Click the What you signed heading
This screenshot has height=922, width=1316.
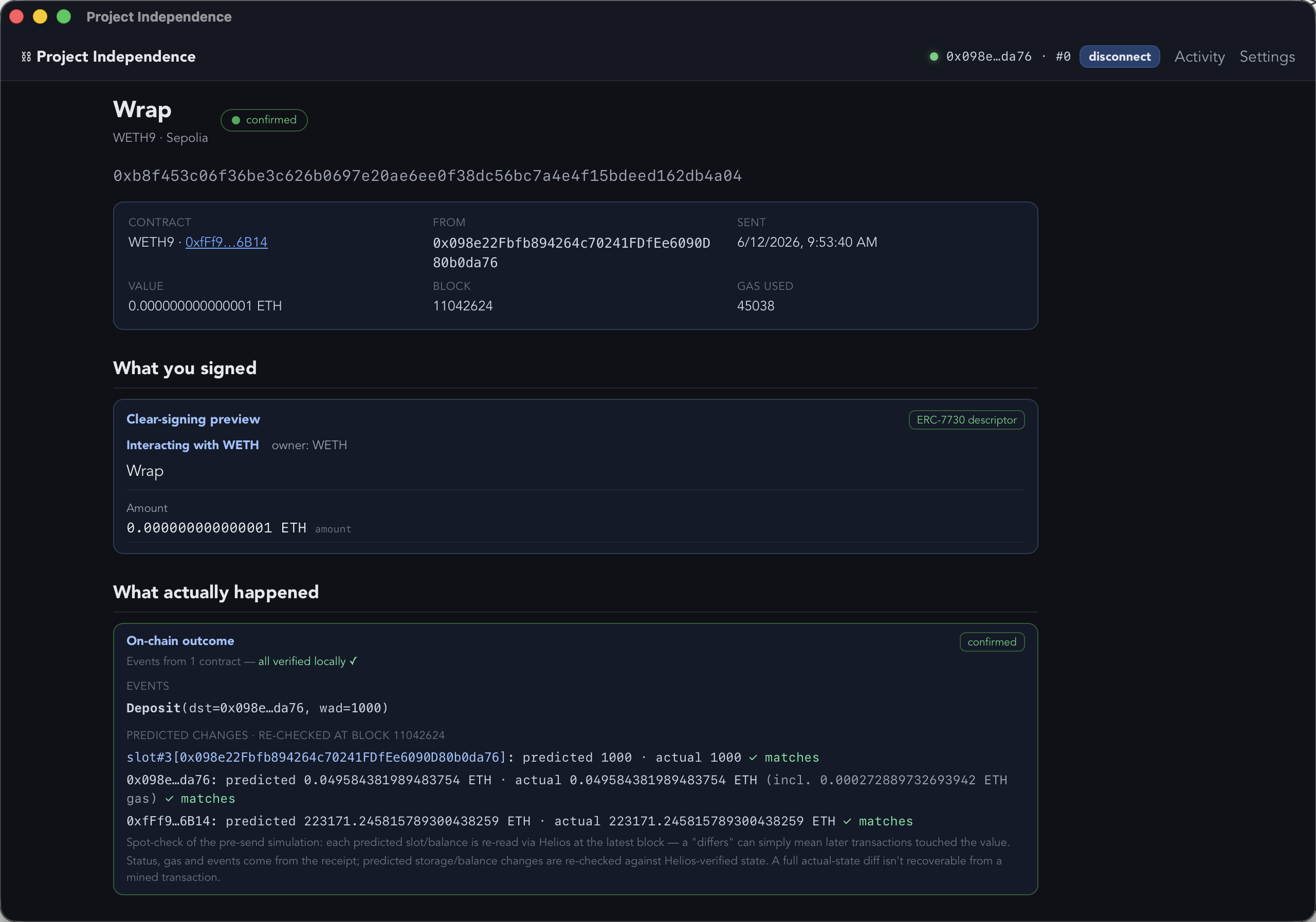(185, 368)
